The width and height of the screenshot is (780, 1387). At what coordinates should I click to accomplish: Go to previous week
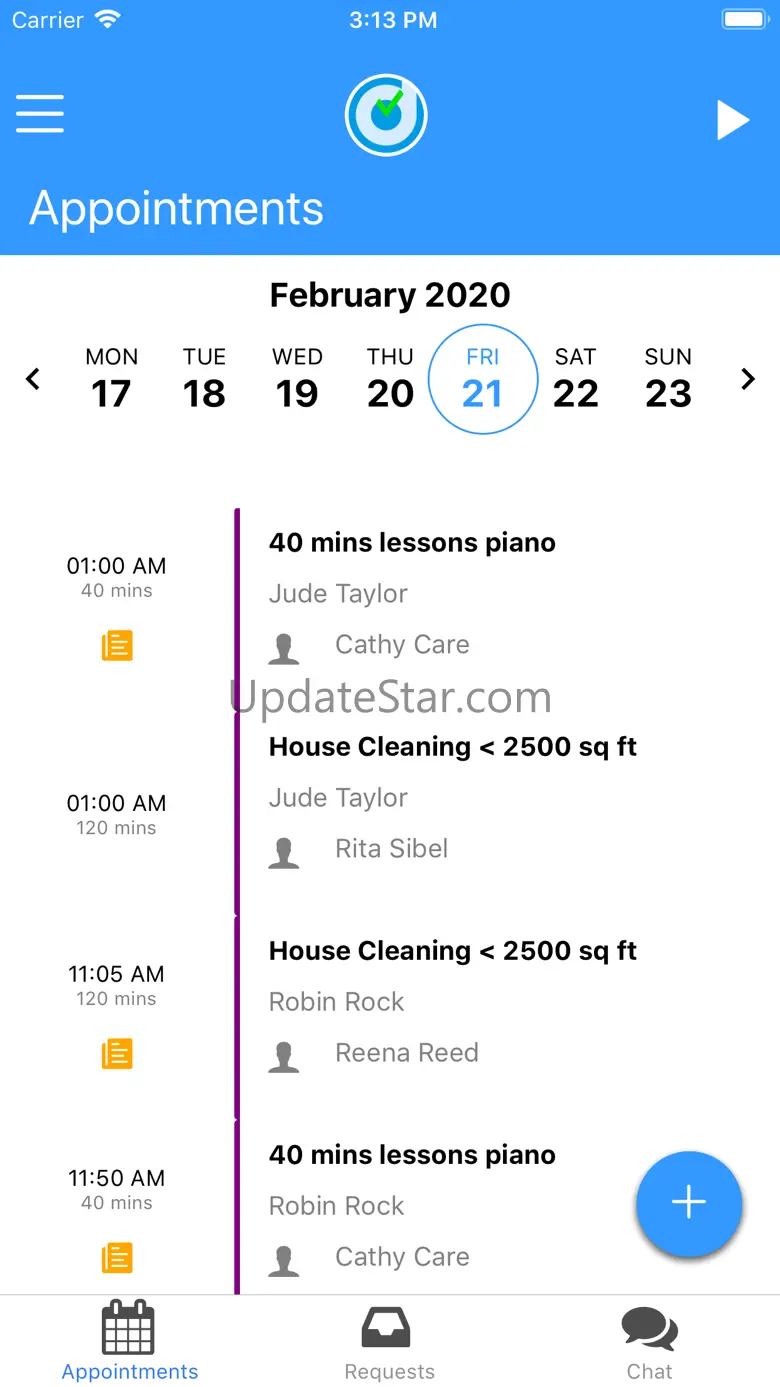(x=33, y=379)
